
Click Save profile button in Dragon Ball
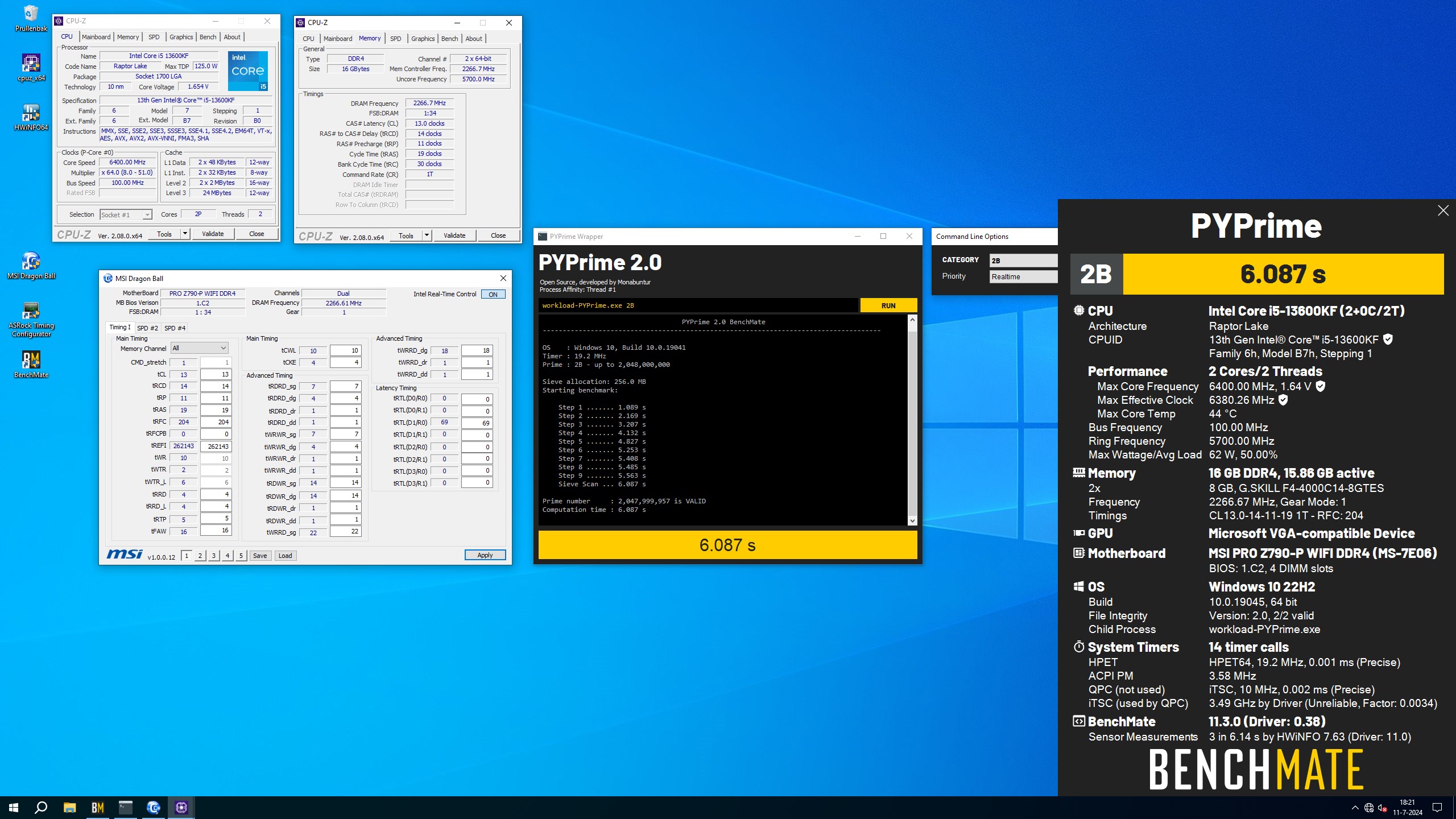(260, 556)
